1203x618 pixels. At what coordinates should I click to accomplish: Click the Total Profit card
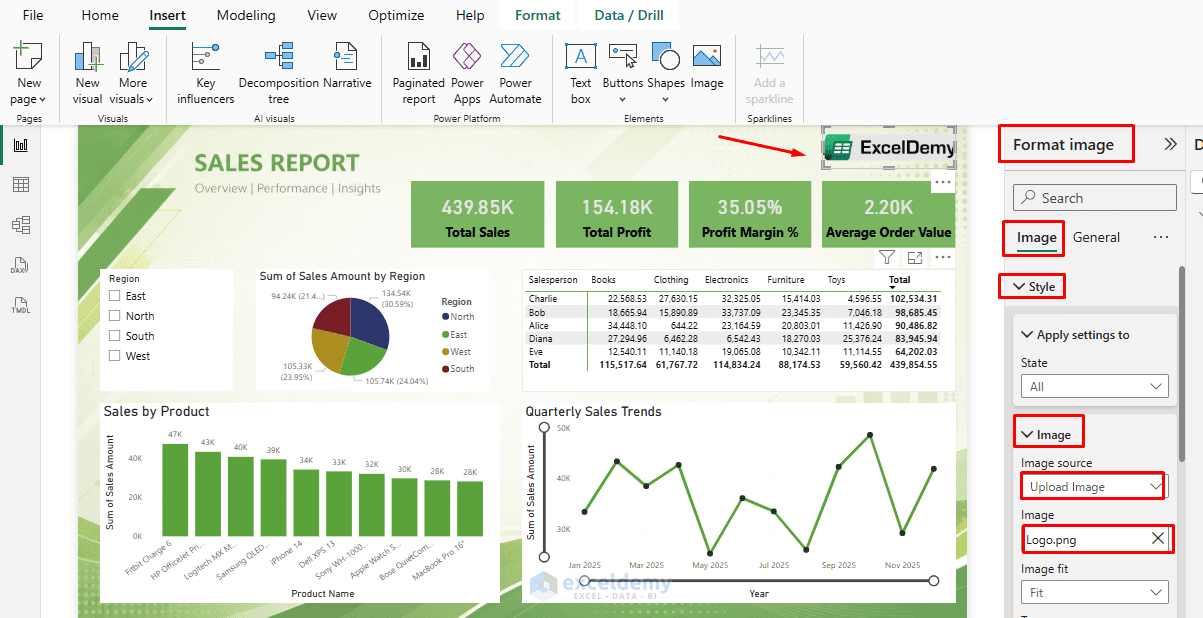click(x=617, y=214)
